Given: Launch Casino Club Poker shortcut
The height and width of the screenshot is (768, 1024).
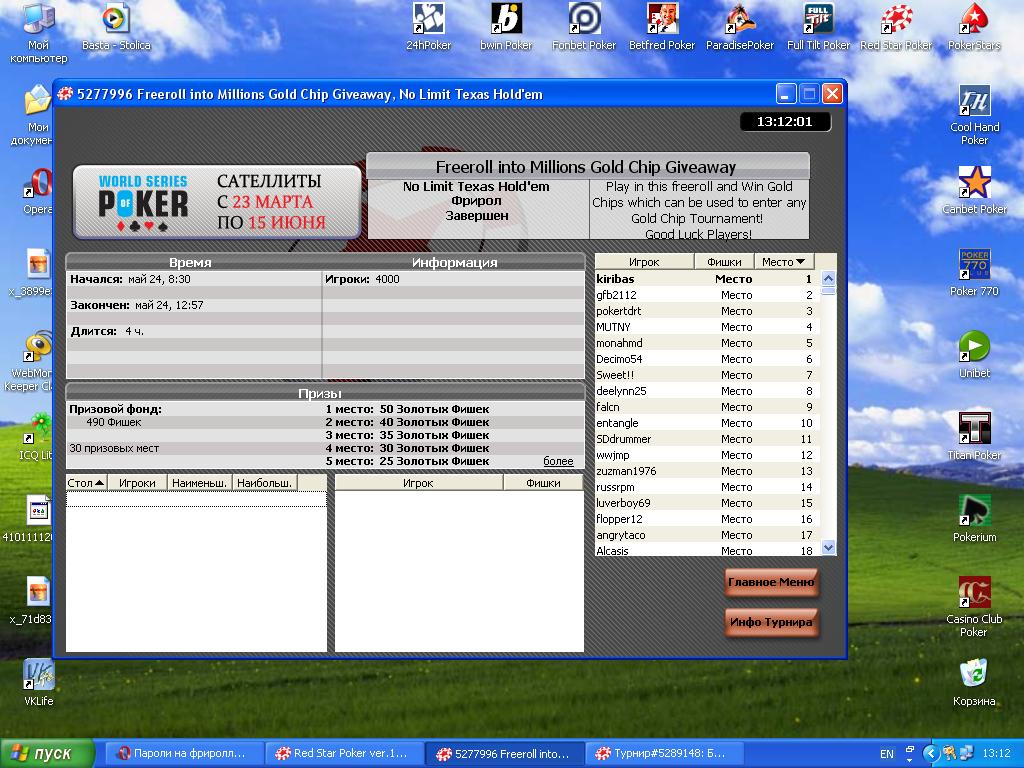Looking at the screenshot, I should [974, 593].
